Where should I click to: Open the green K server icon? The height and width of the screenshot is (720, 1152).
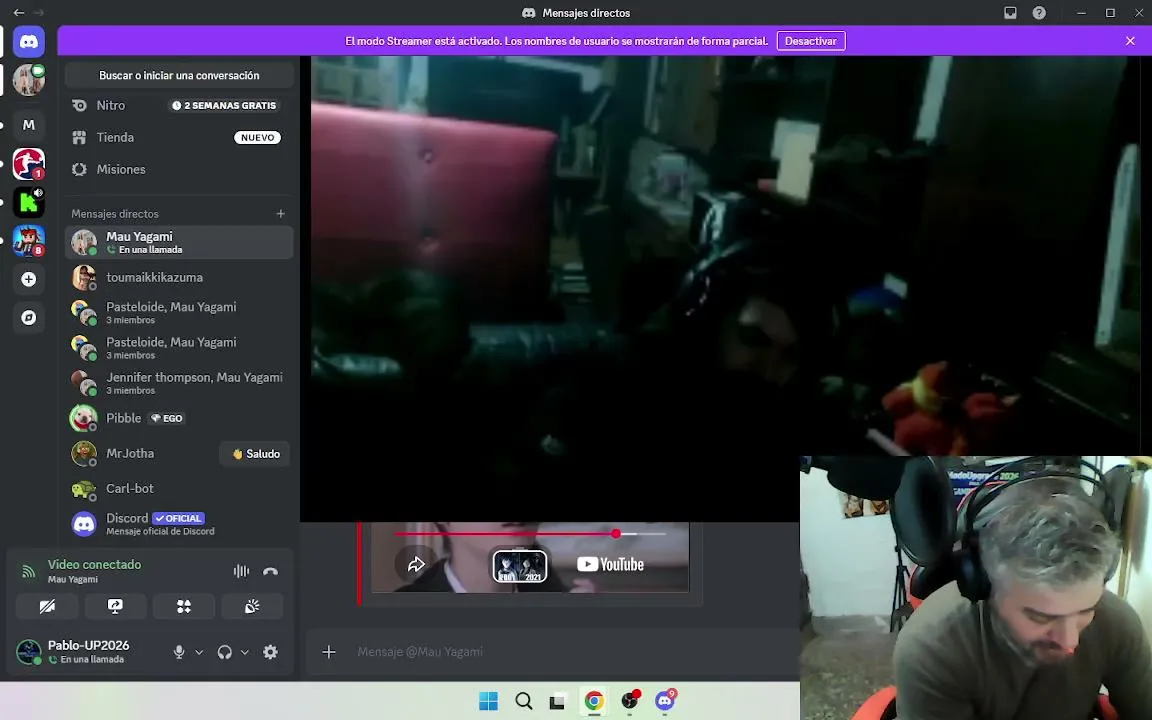point(29,201)
